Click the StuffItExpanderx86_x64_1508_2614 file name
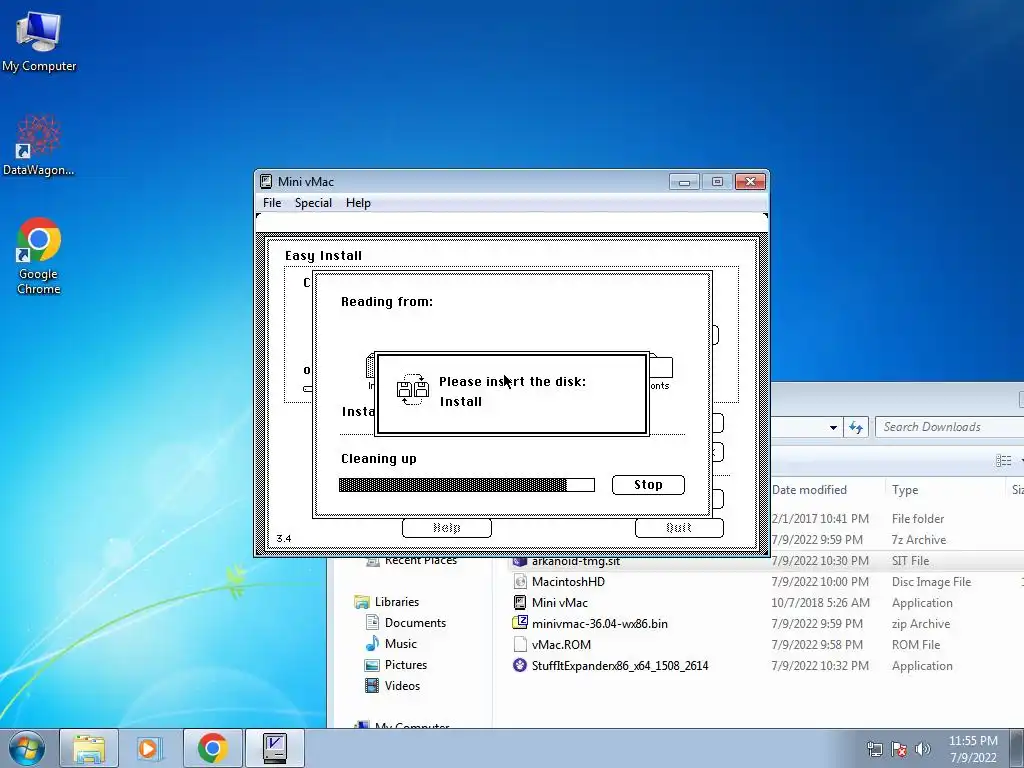Image resolution: width=1024 pixels, height=768 pixels. [620, 665]
